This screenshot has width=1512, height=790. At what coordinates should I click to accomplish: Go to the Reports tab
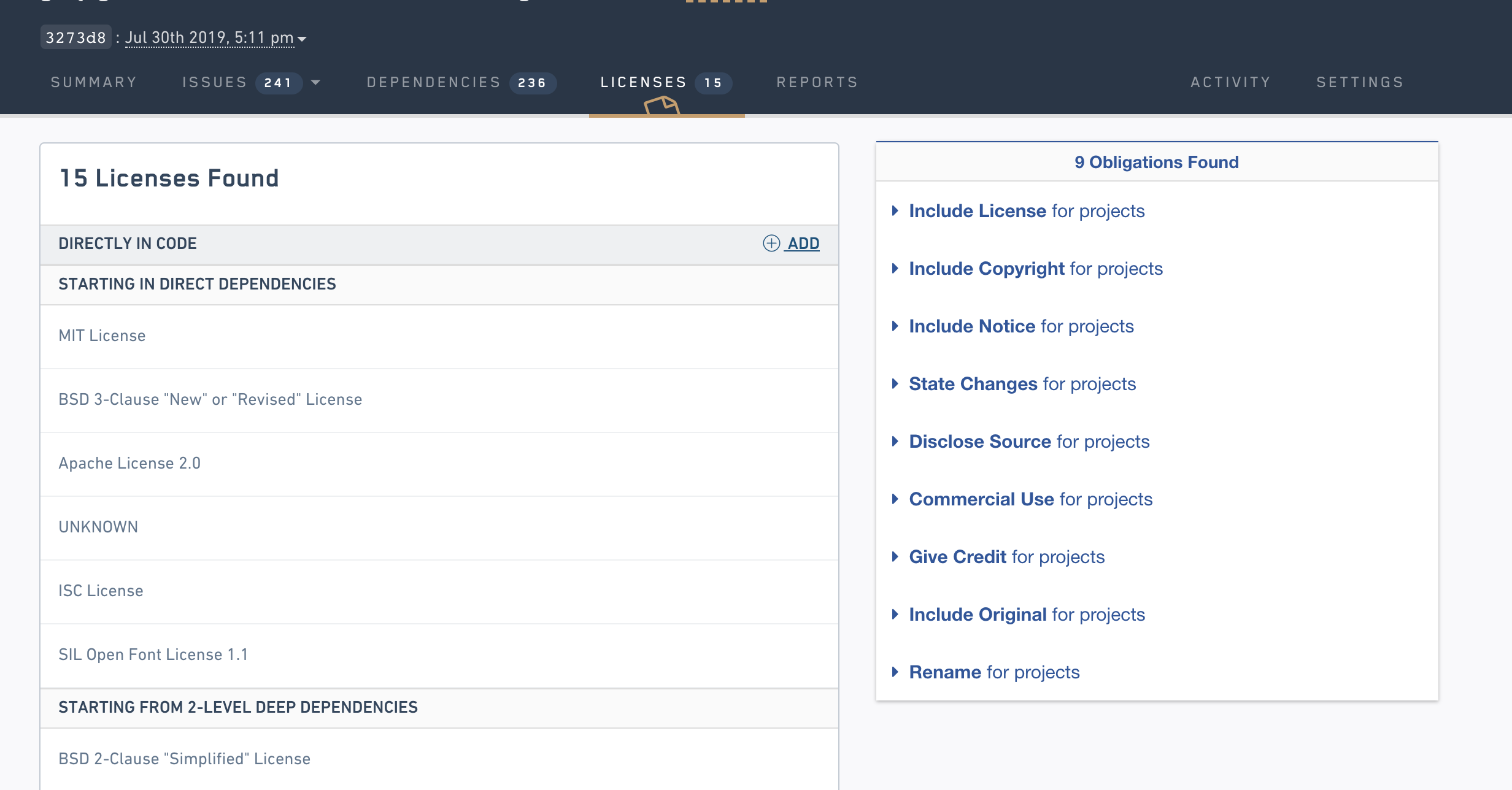817,82
